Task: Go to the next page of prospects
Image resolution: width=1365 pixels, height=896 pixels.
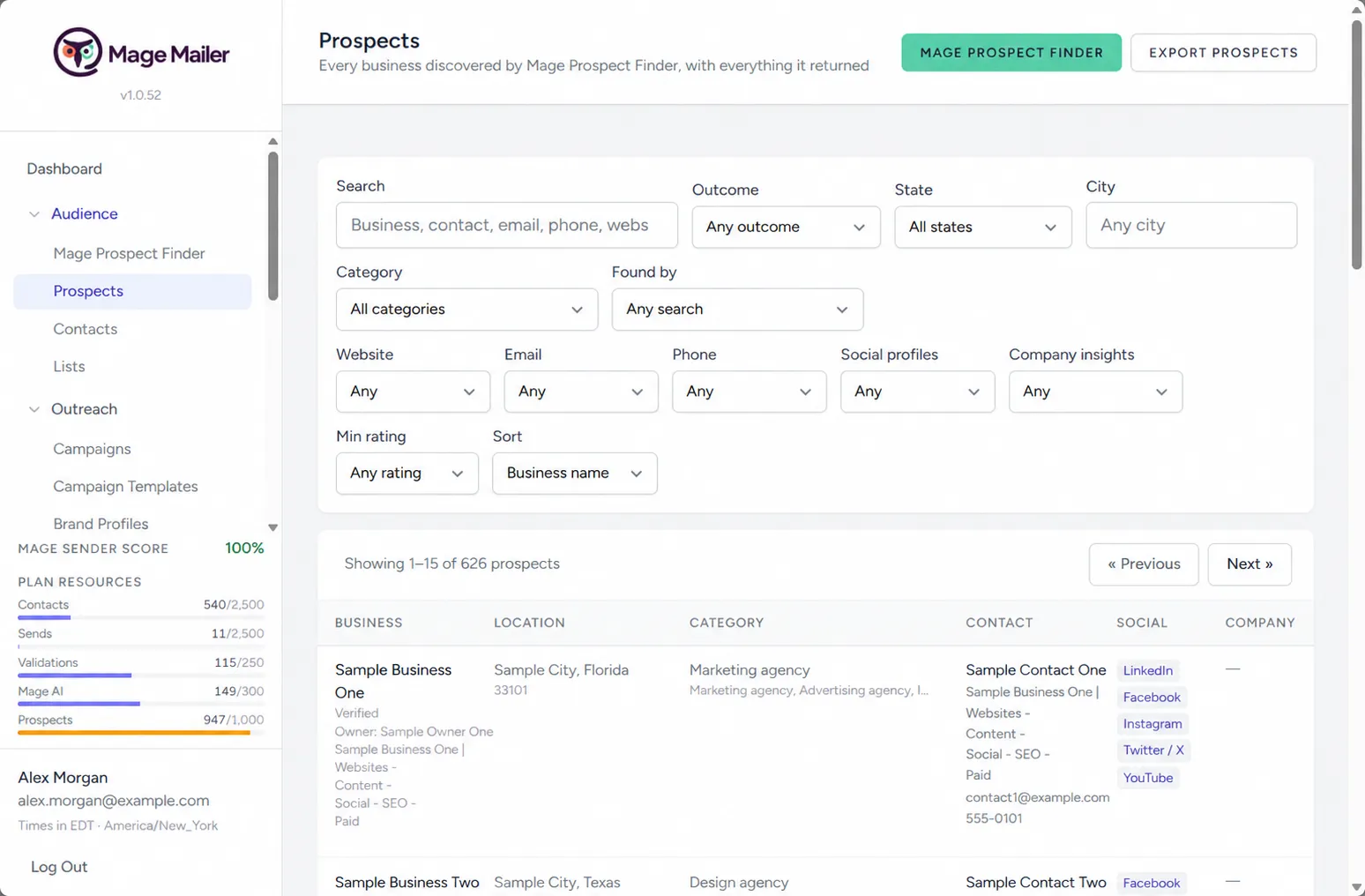Action: [1249, 564]
